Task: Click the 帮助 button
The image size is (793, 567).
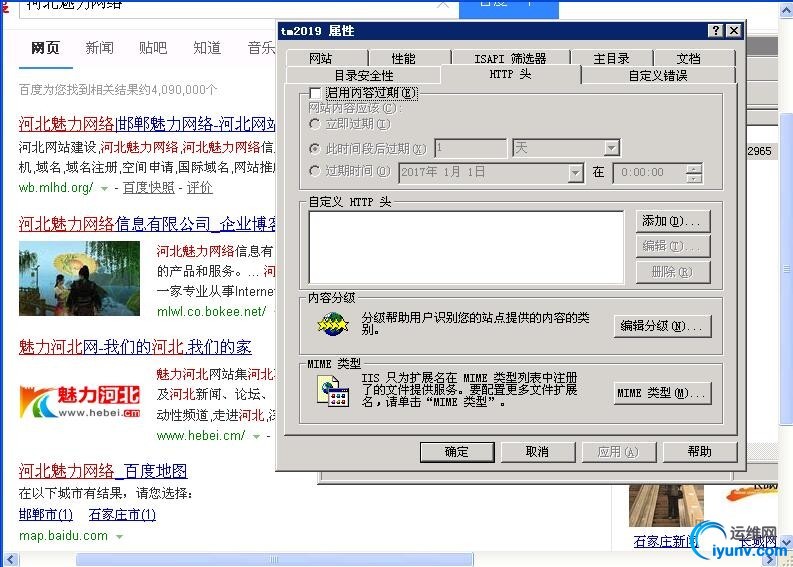Action: 699,452
